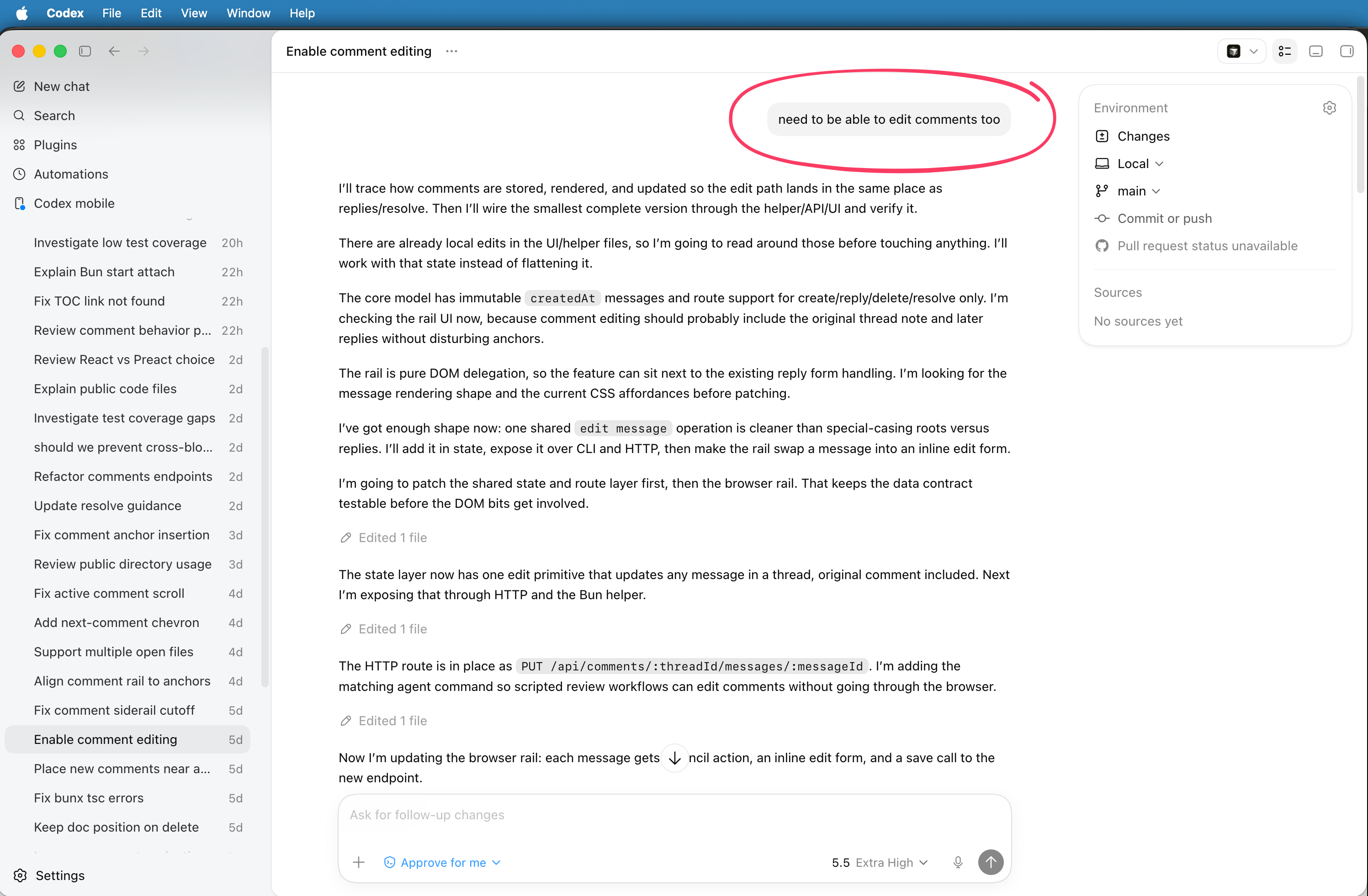Open Fix bunx tsc errors chat

coord(127,798)
